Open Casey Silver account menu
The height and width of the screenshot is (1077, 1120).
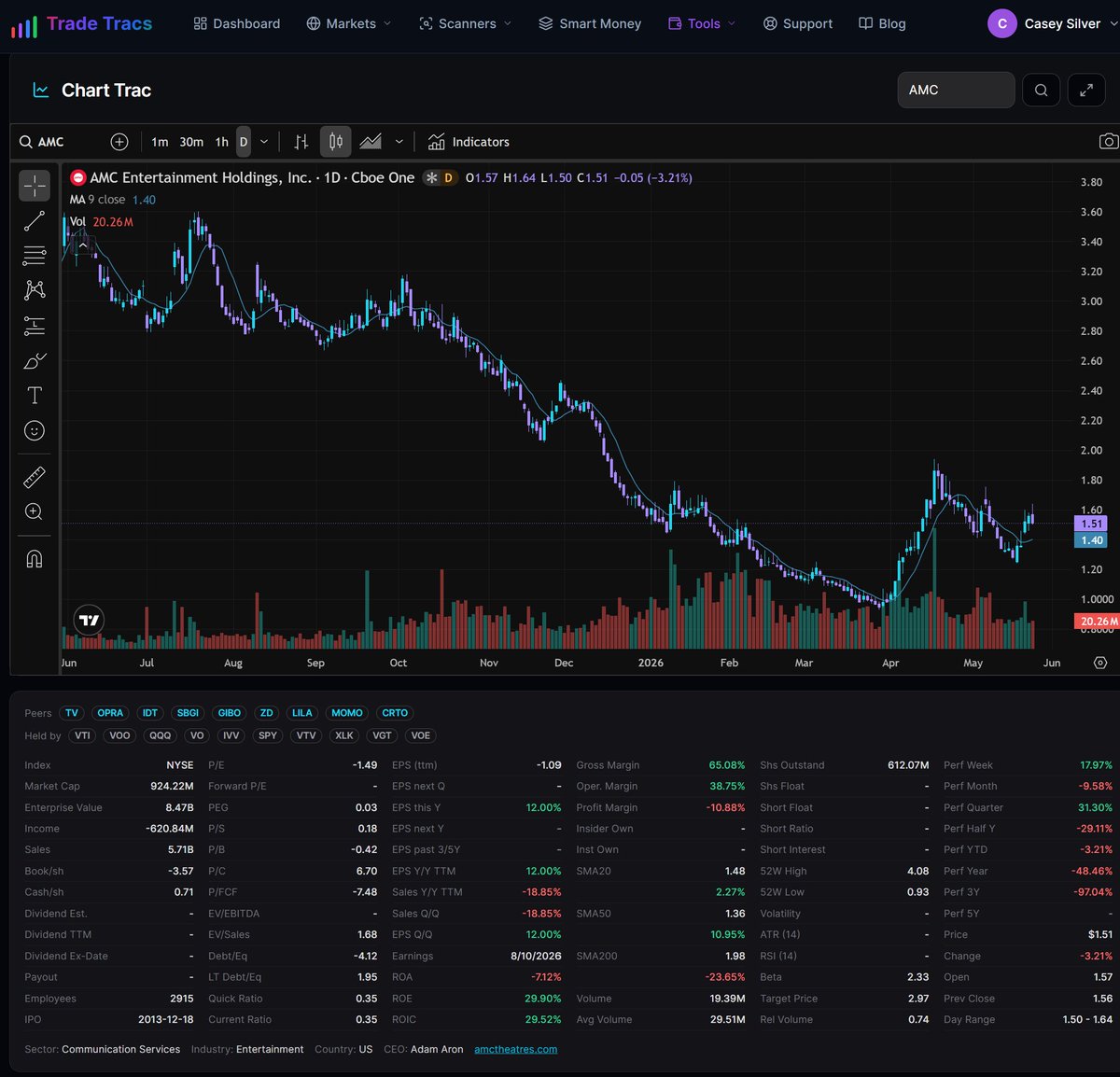[1054, 23]
